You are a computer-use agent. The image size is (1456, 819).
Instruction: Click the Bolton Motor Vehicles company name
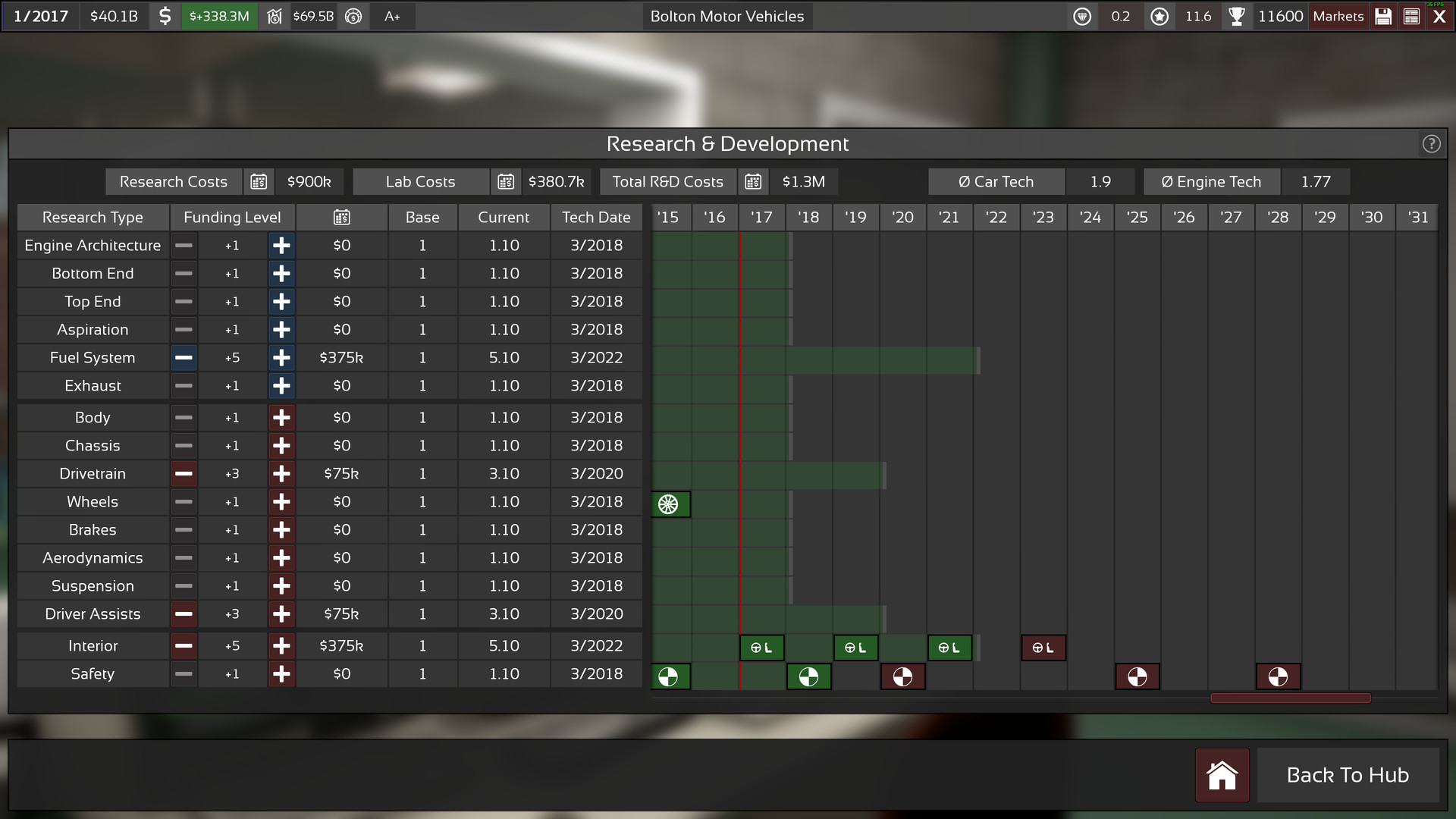[x=726, y=17]
